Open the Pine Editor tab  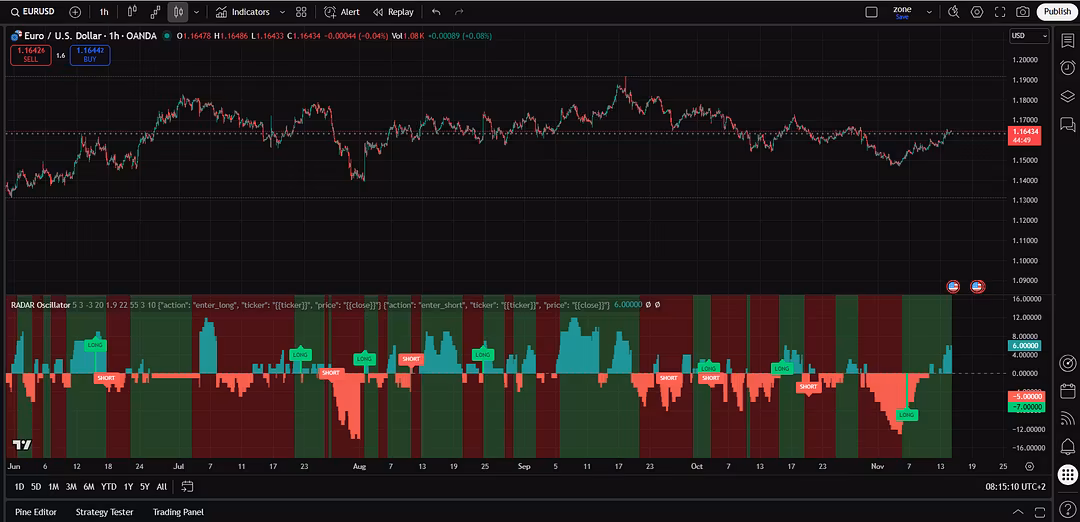click(x=36, y=512)
